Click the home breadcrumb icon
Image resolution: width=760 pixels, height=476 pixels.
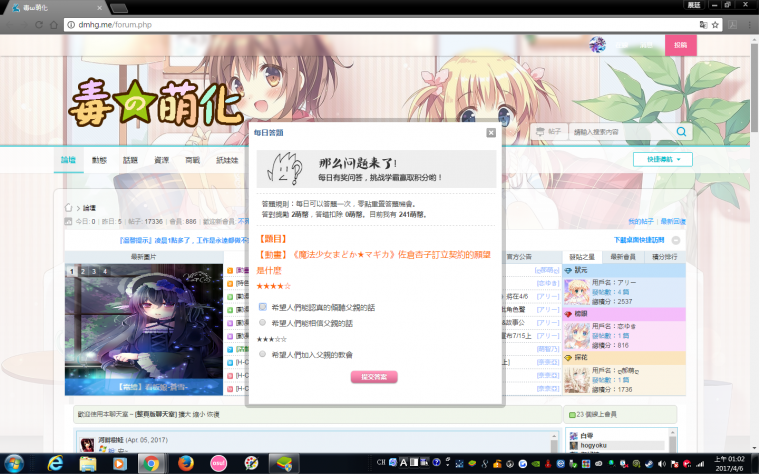70,208
